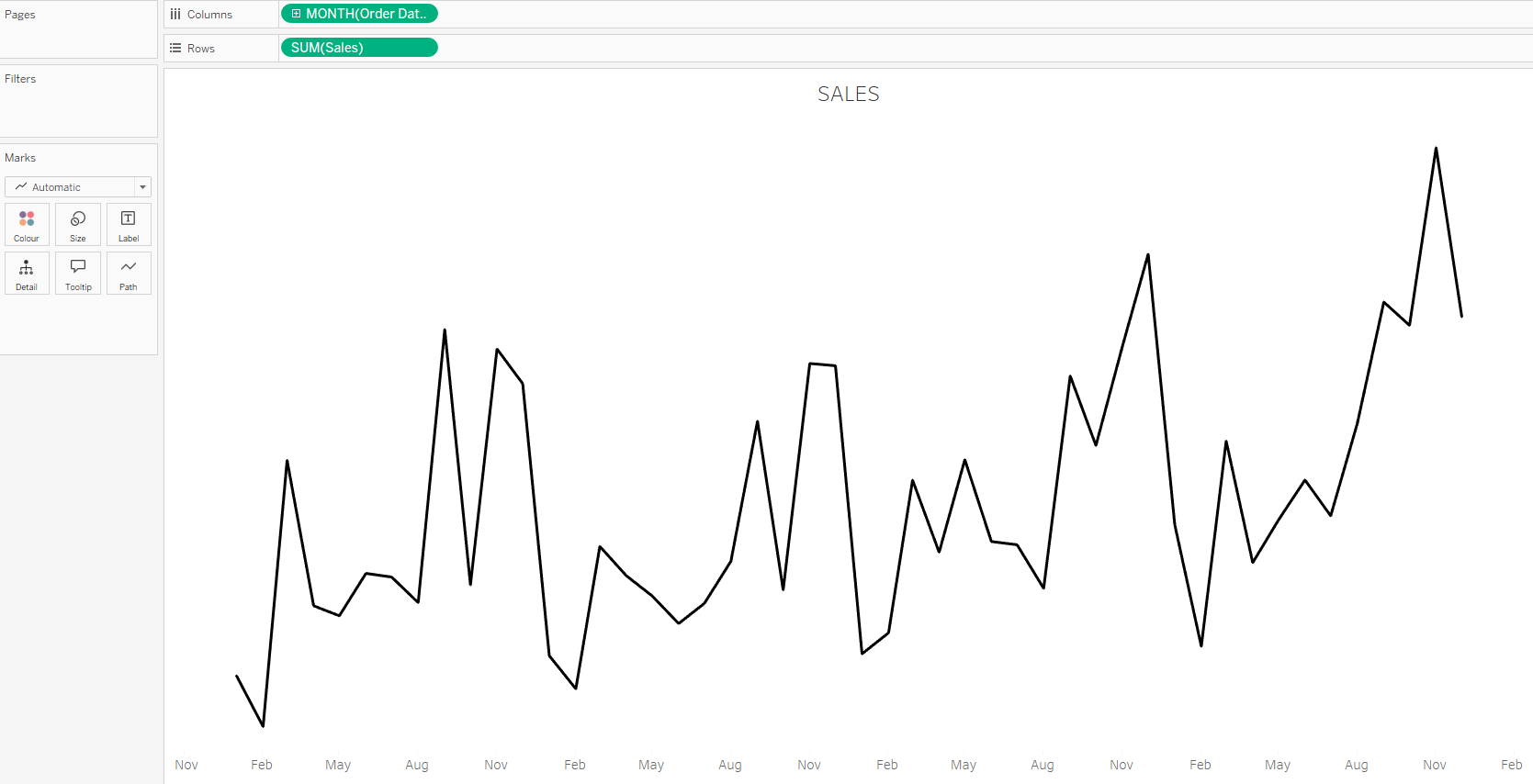
Task: Open the Size marks card
Action: tap(78, 225)
